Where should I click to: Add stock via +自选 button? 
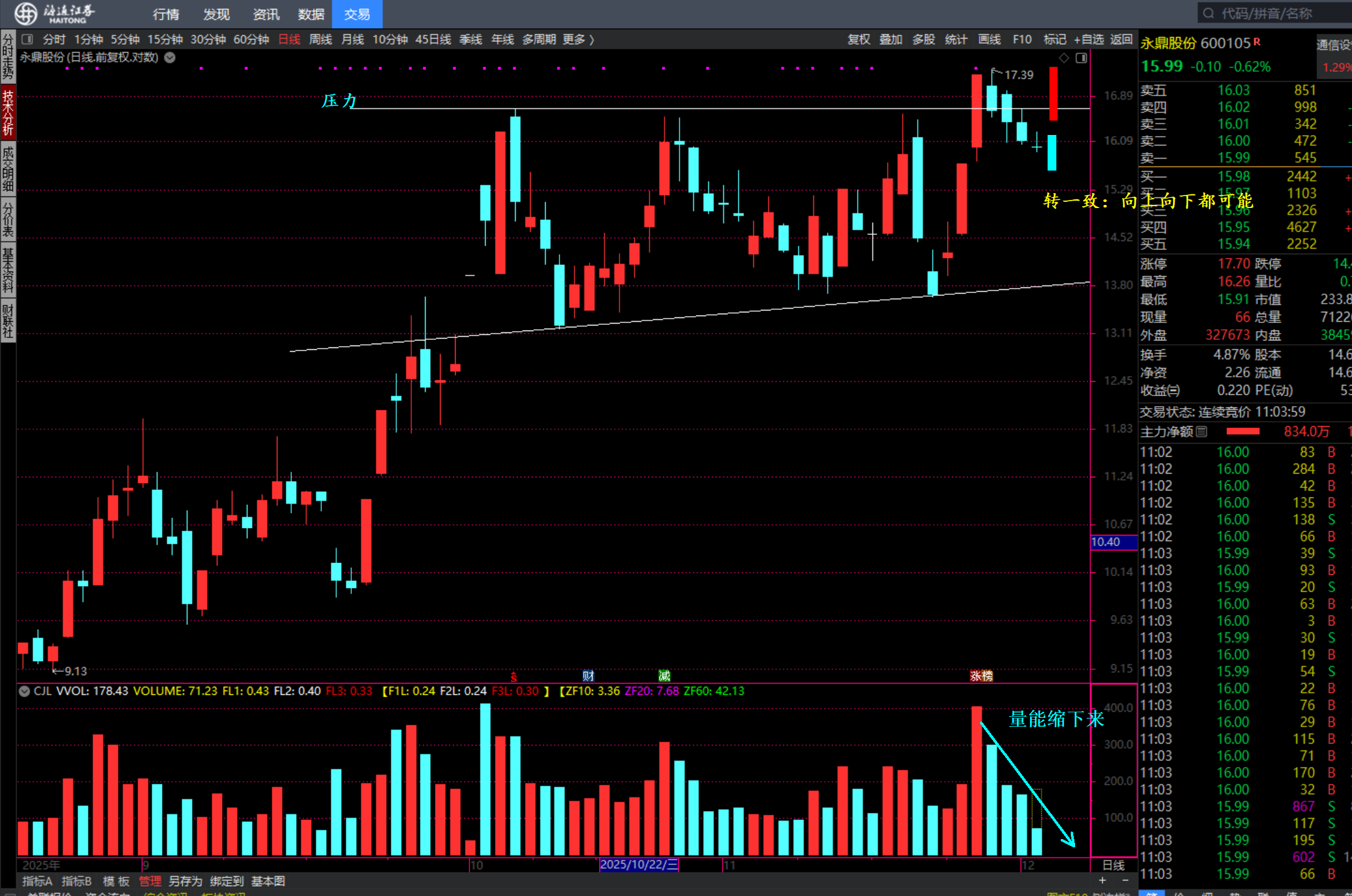[1089, 39]
